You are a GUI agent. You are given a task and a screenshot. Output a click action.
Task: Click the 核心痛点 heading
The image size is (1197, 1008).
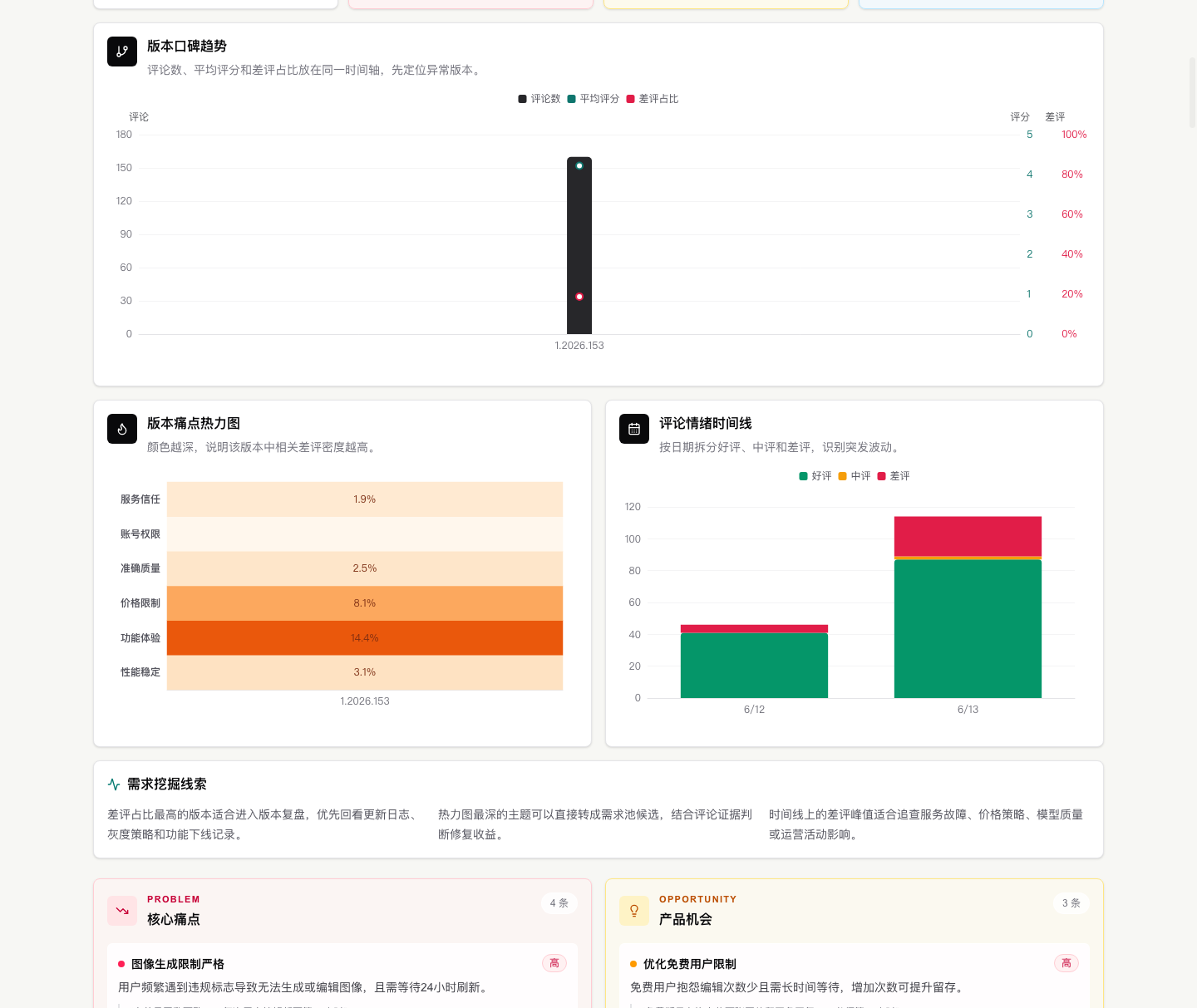(174, 919)
